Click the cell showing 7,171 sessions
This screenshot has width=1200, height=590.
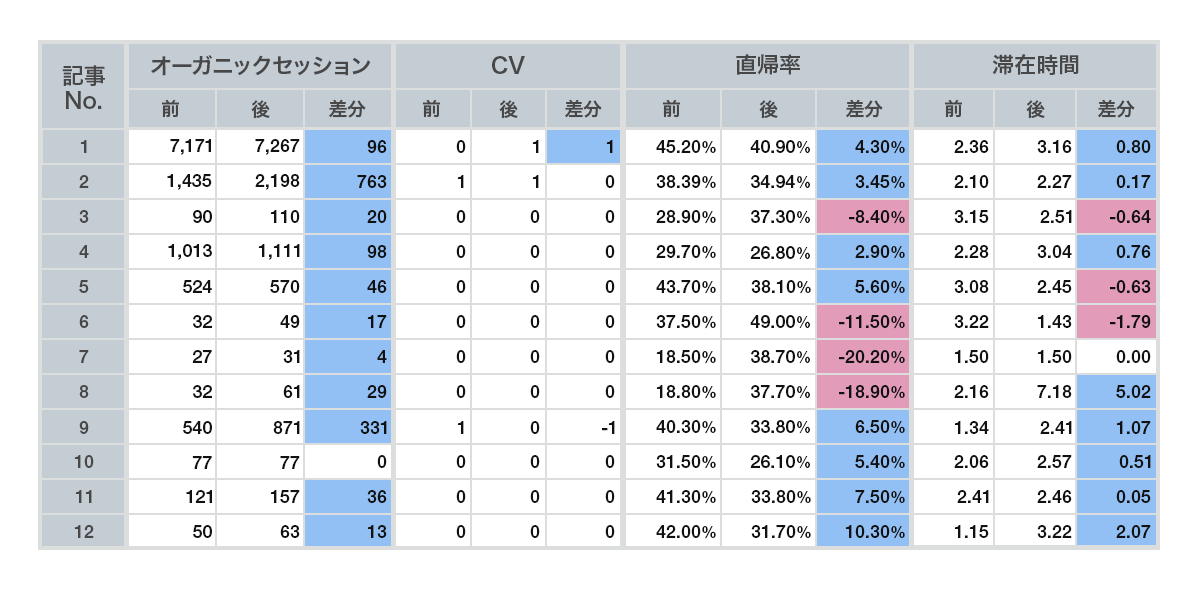coord(172,147)
